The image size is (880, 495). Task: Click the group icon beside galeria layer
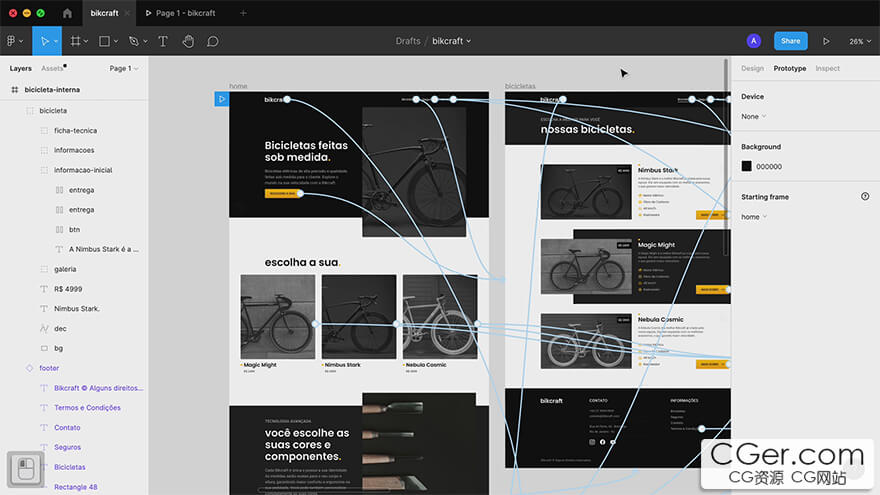(44, 269)
